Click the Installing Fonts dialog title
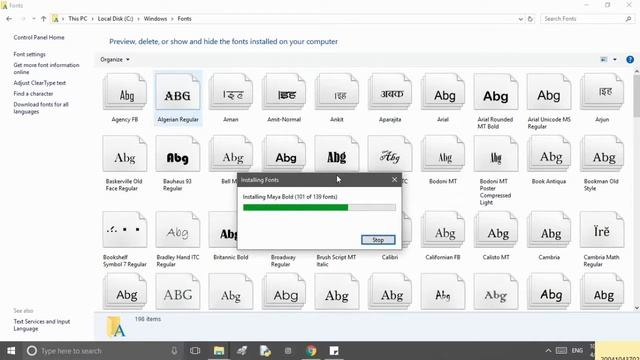This screenshot has height=360, width=640. pos(260,180)
